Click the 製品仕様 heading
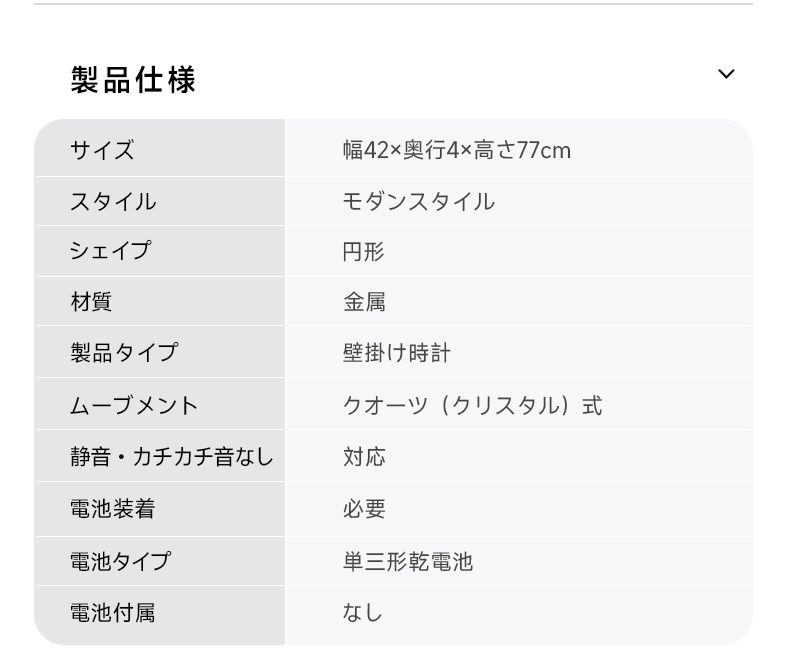Viewport: 790px width, 663px height. pyautogui.click(x=133, y=80)
